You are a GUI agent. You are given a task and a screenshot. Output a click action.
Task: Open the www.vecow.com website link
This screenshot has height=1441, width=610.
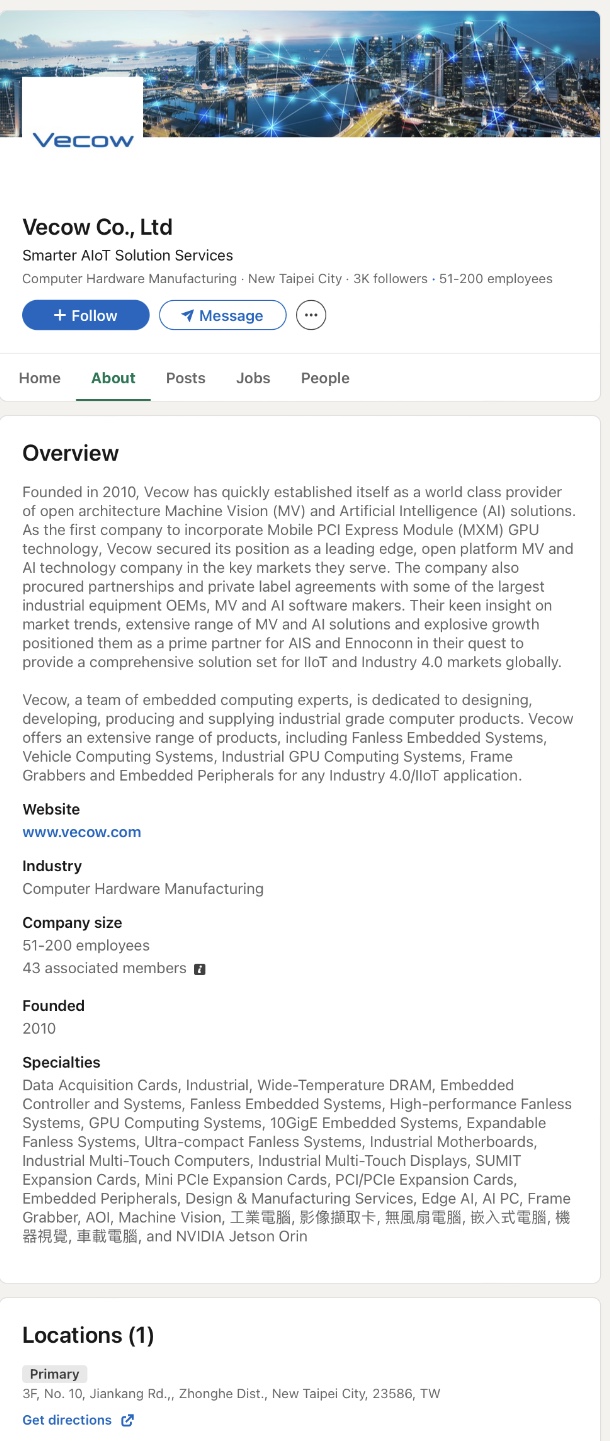click(x=82, y=832)
